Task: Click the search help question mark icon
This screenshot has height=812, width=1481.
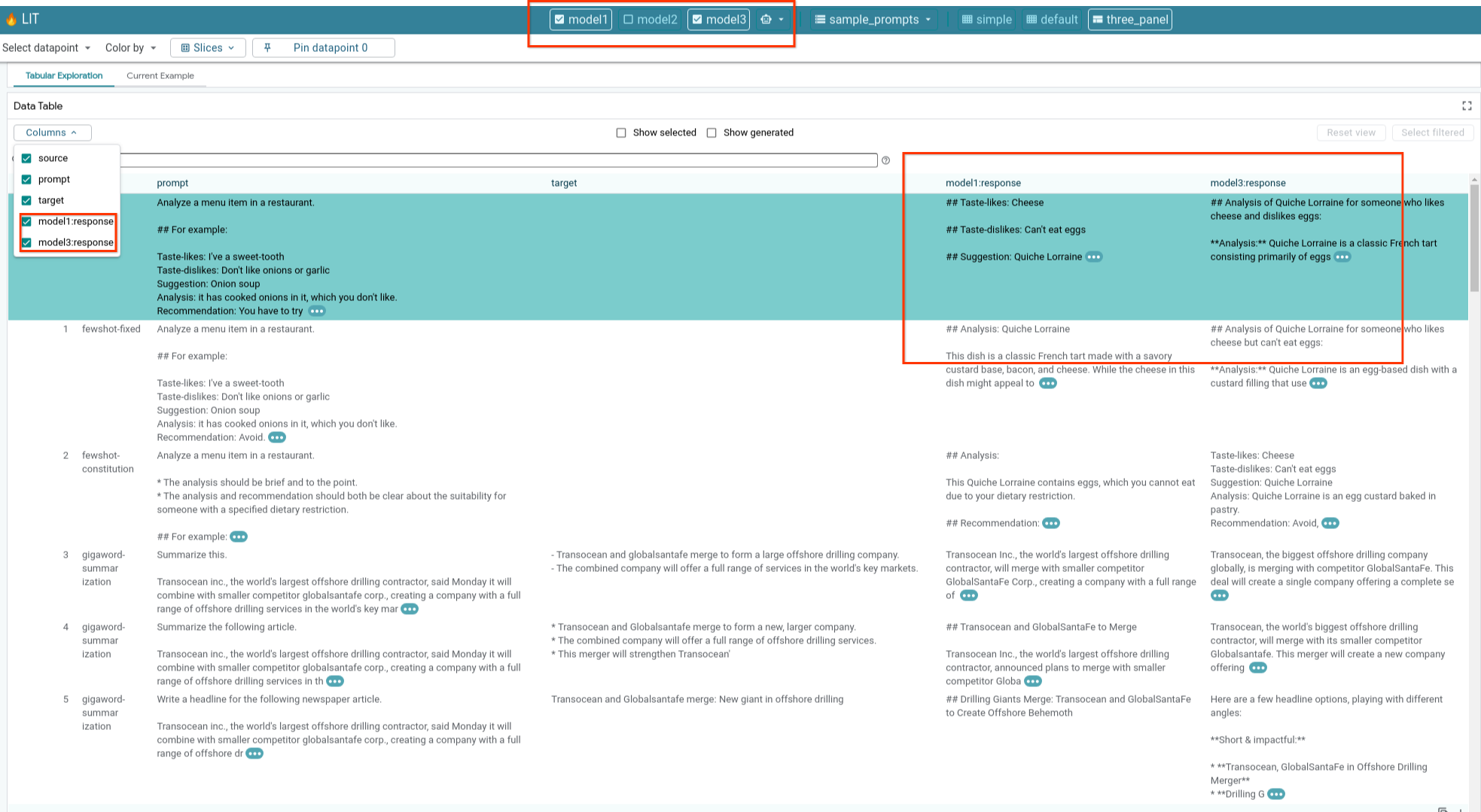Action: coord(886,160)
